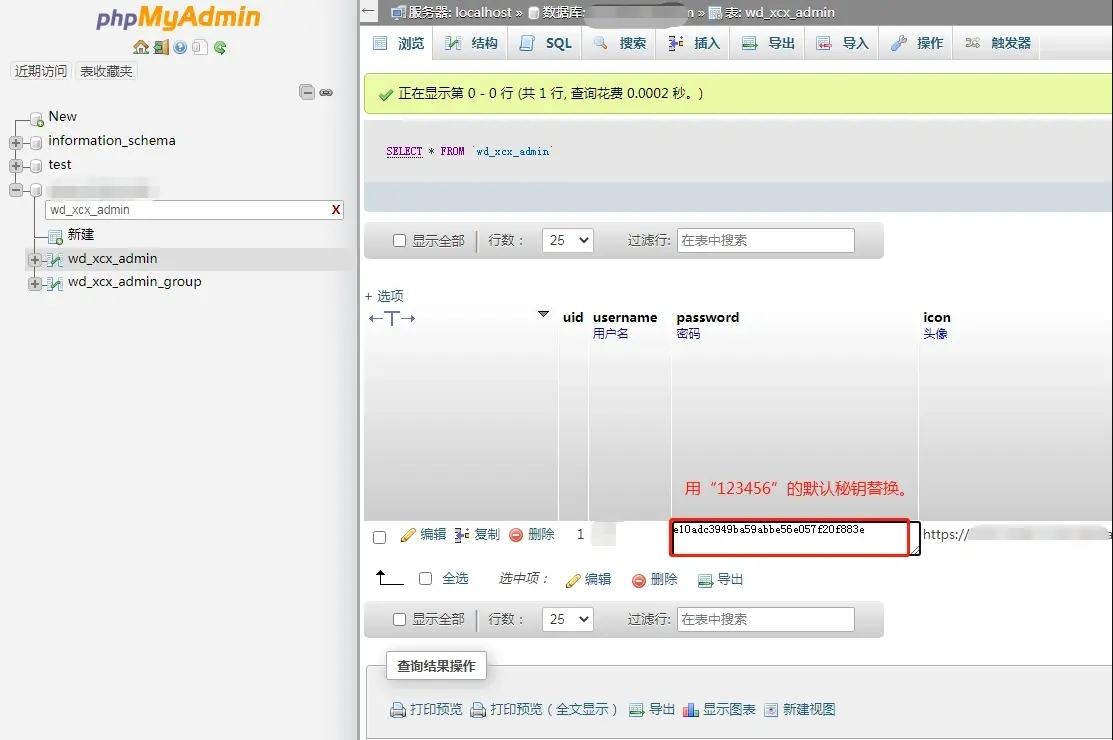Expand the information_schema database tree node
Screen dimensions: 1113x740
16,141
